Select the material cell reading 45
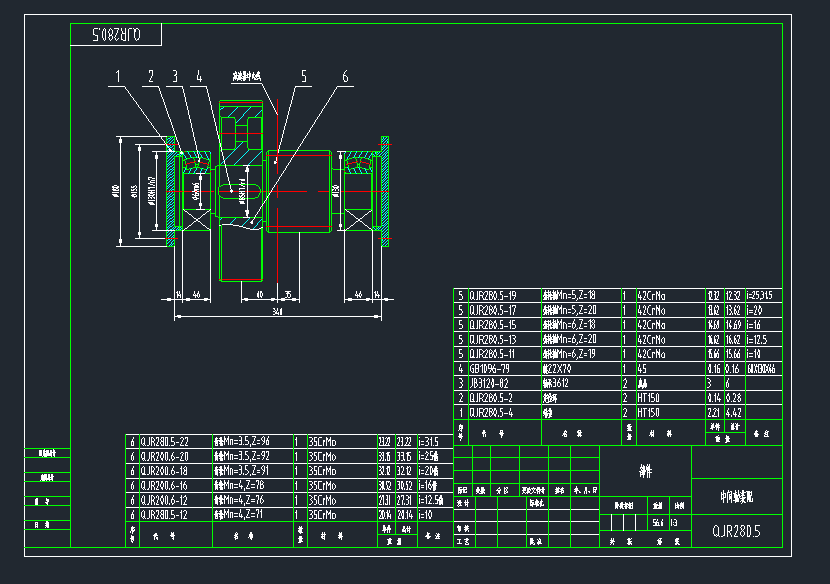The width and height of the screenshot is (830, 584). pyautogui.click(x=671, y=369)
